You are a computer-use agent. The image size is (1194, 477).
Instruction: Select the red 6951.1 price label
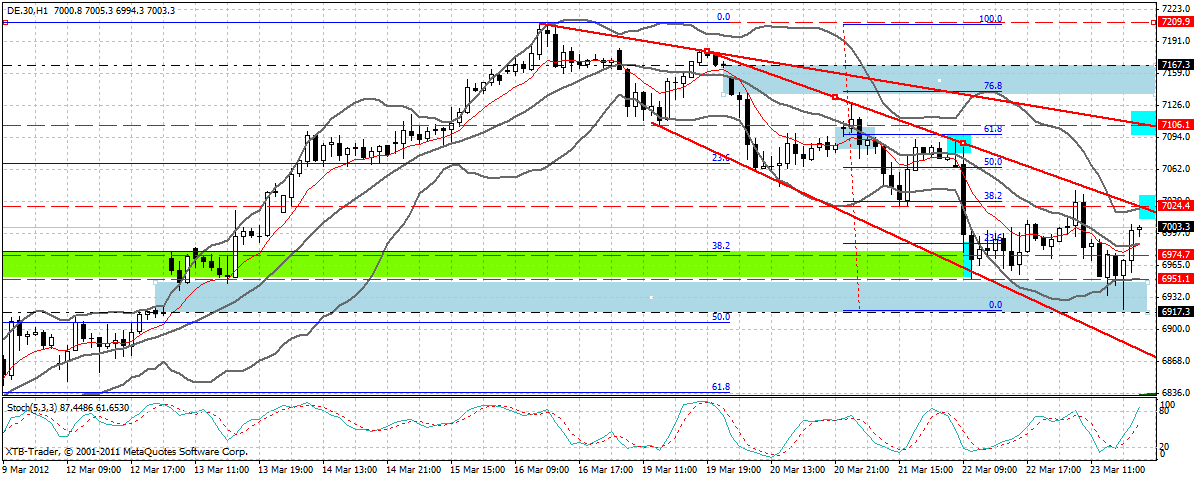pos(1174,279)
